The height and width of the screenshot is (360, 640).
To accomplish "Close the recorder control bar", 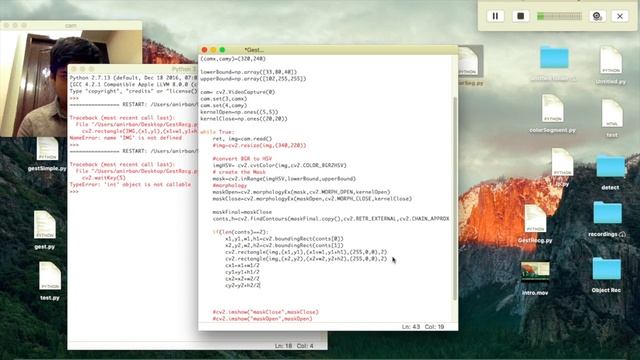I will [x=620, y=16].
